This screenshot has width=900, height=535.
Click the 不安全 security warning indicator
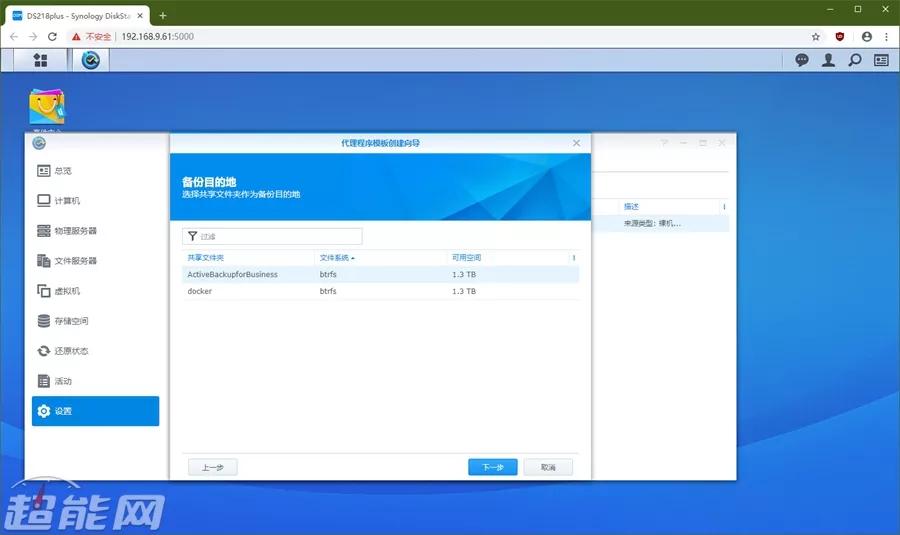tap(91, 37)
